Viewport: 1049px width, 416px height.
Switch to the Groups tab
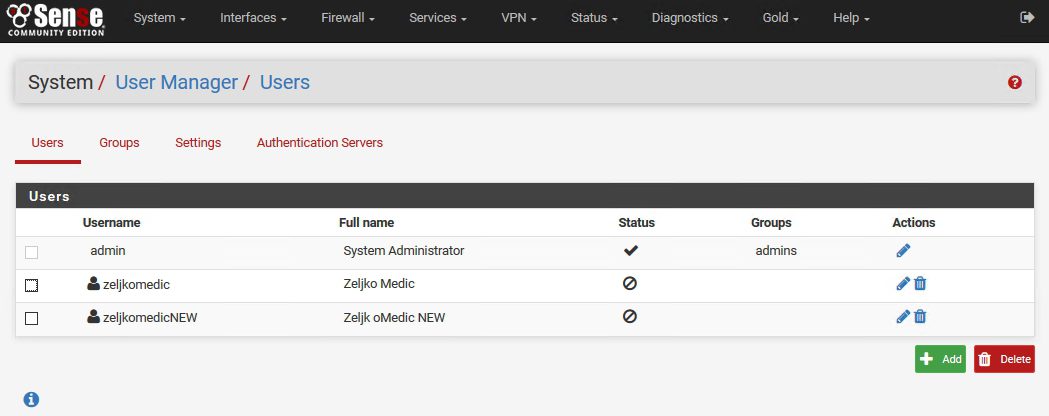point(119,143)
